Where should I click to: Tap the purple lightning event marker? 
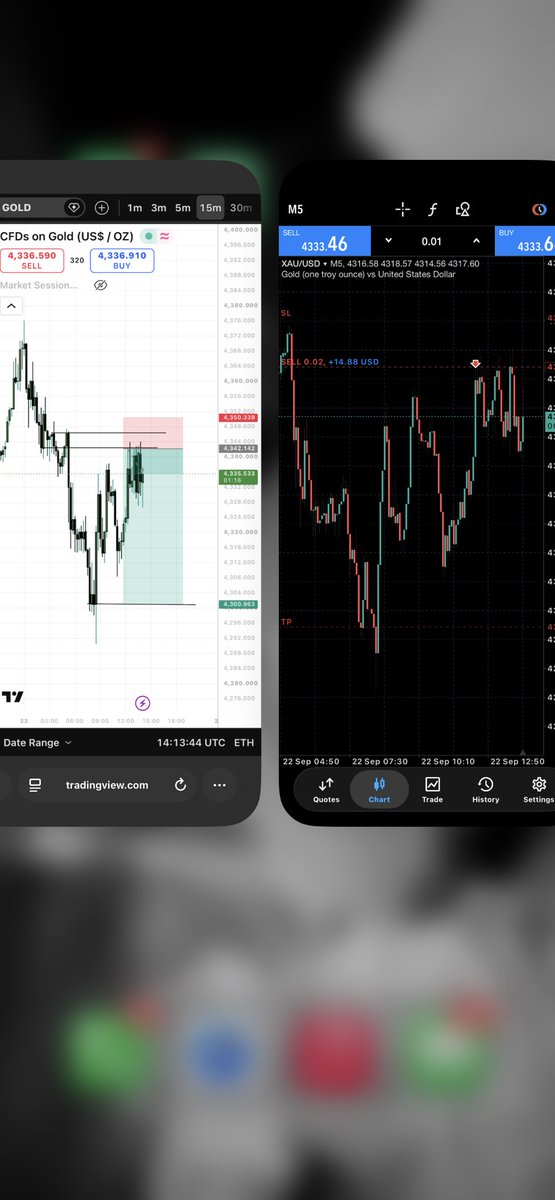tap(143, 703)
